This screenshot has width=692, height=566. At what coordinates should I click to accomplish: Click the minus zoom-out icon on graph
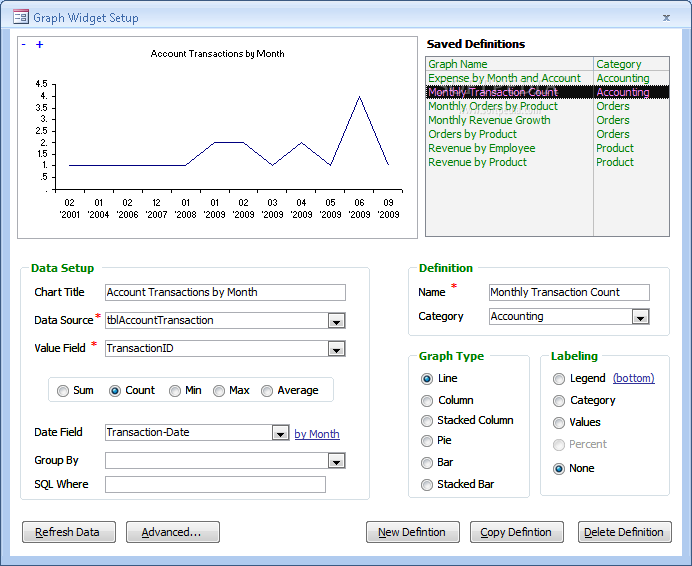pyautogui.click(x=24, y=45)
